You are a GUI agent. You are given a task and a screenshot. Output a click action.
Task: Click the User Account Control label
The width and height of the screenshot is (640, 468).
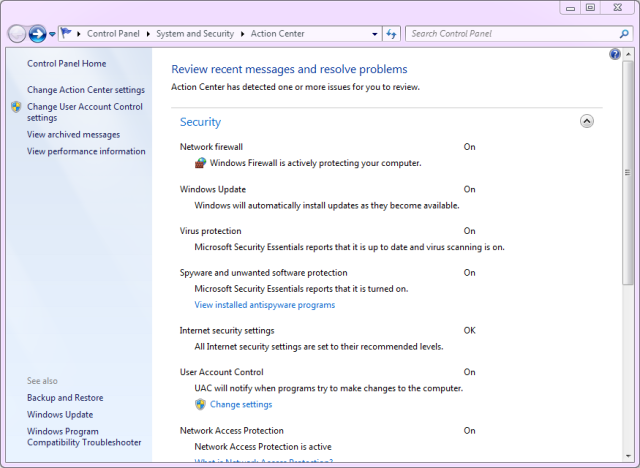222,372
